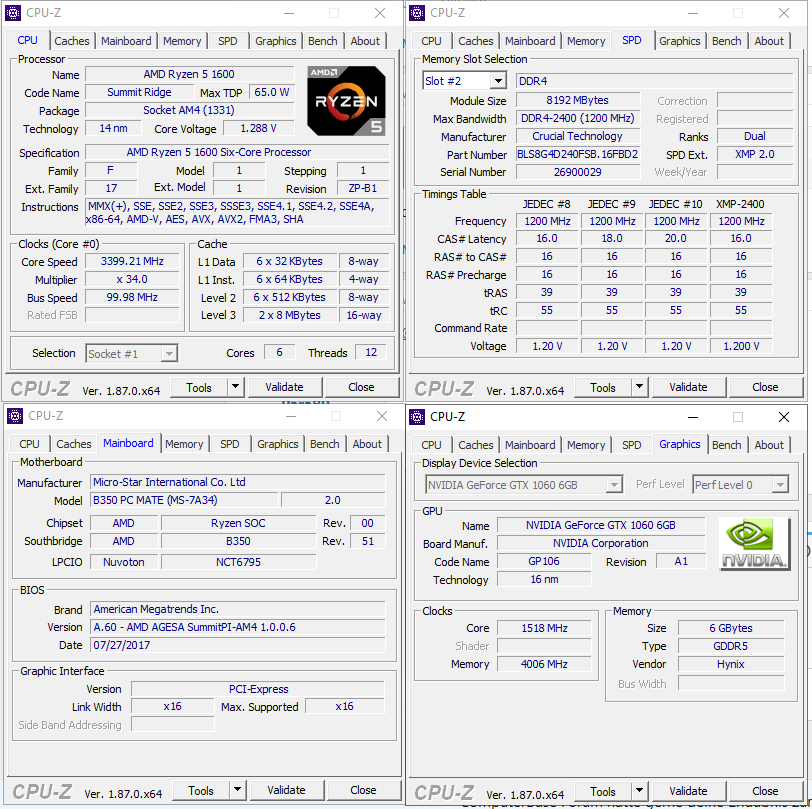The image size is (812, 809).
Task: Click the serial number 26900029
Action: (578, 172)
